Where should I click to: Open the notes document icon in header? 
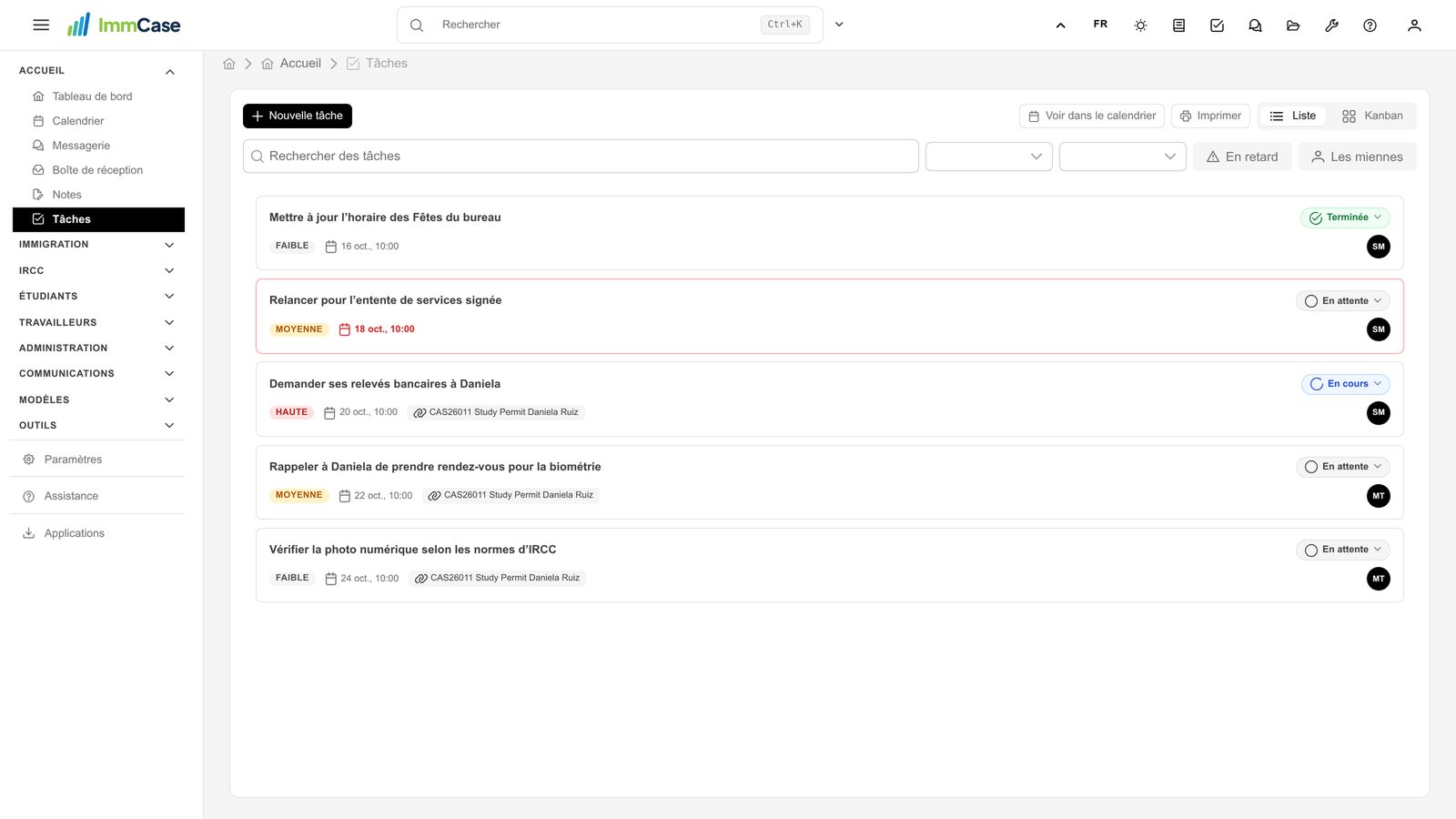[1178, 25]
